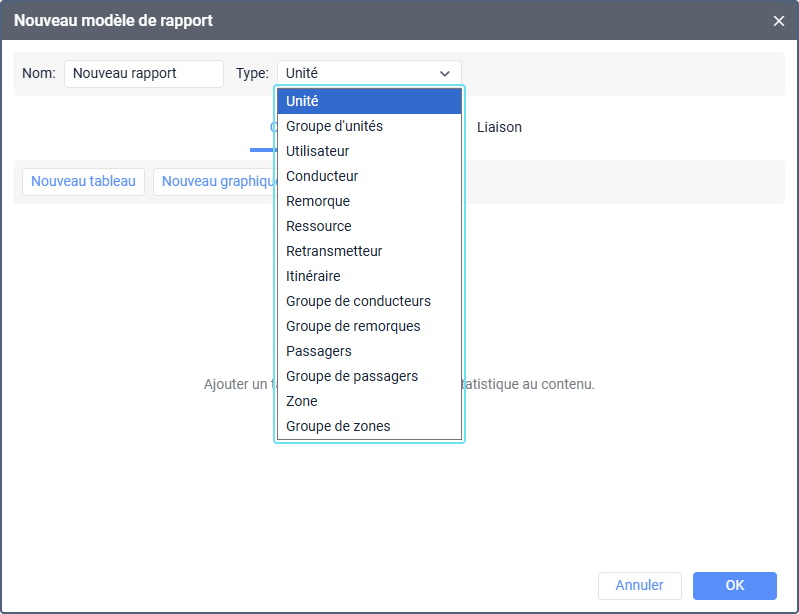Select Utilisateur in the dropdown list
799x614 pixels.
click(368, 151)
